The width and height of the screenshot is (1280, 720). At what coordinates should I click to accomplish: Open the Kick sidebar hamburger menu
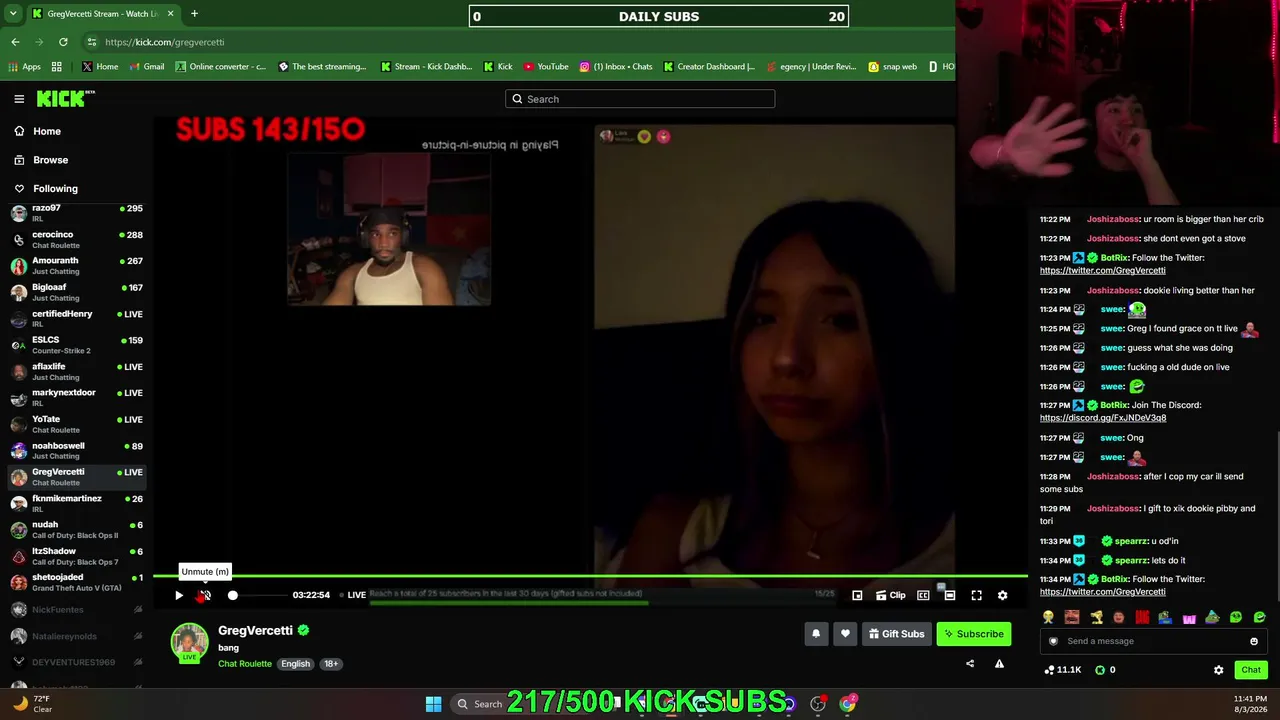[x=19, y=99]
